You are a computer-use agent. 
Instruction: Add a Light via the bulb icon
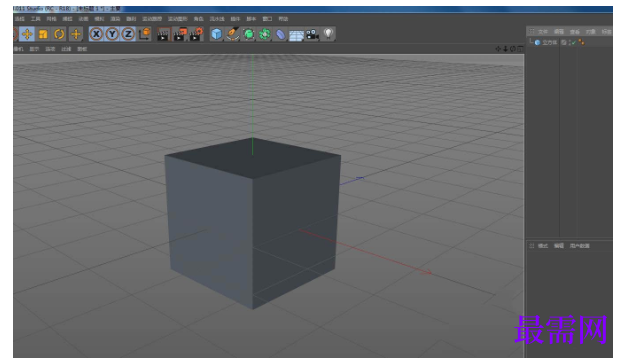pyautogui.click(x=328, y=34)
